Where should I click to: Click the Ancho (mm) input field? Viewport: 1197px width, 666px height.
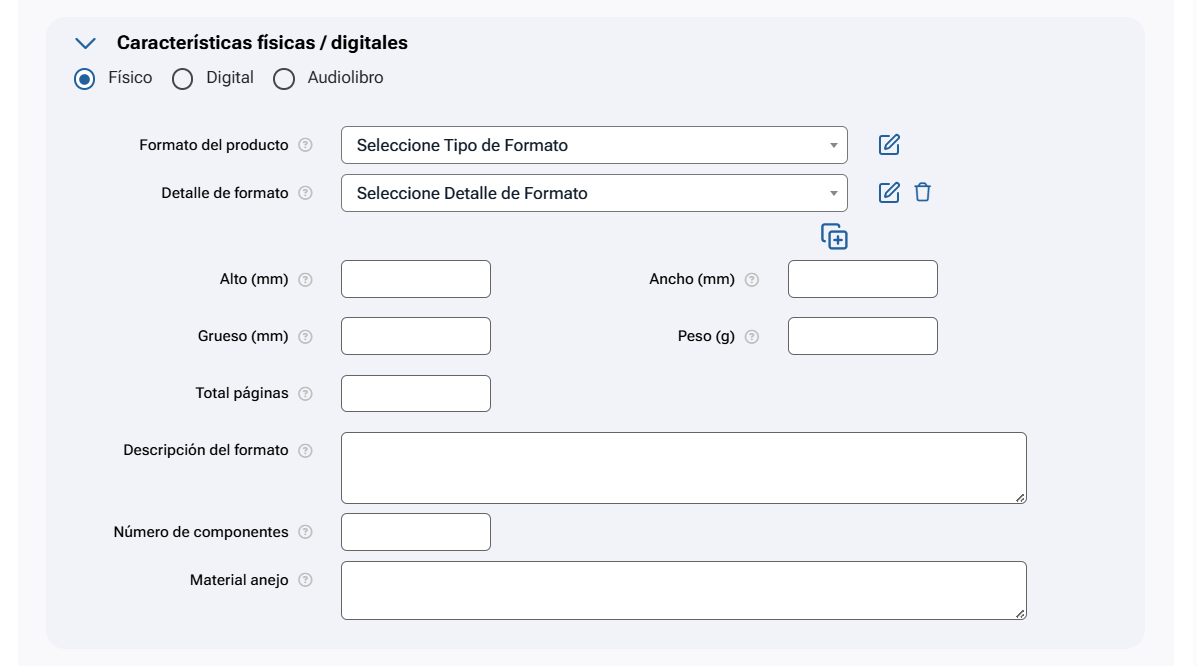(862, 279)
